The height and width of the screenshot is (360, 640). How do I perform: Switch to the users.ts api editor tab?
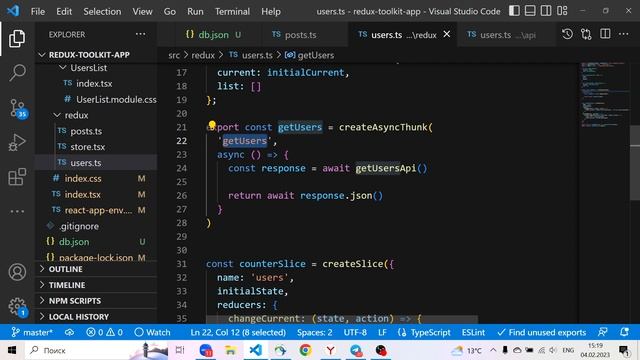click(x=507, y=35)
